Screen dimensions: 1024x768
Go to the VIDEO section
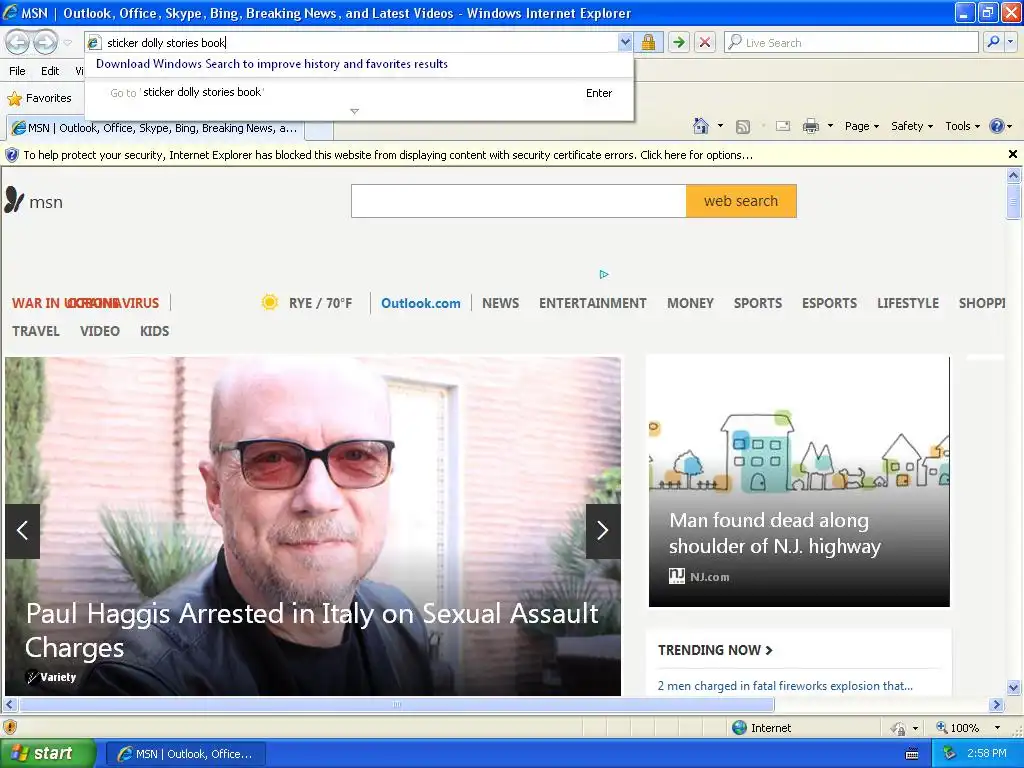99,331
